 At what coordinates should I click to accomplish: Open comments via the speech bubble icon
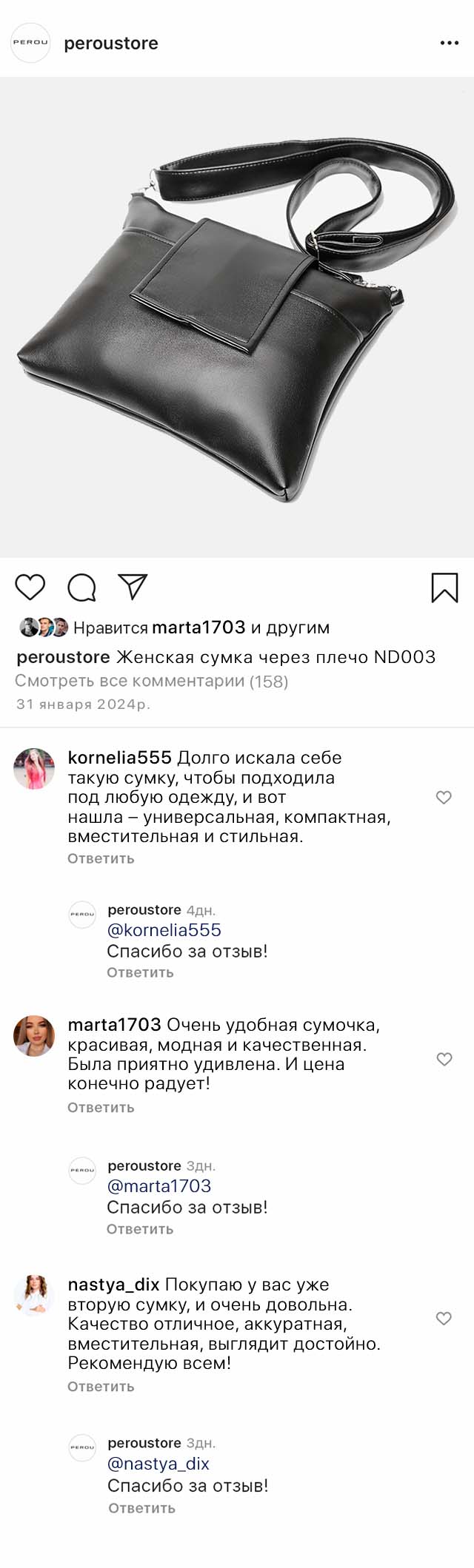[x=81, y=588]
